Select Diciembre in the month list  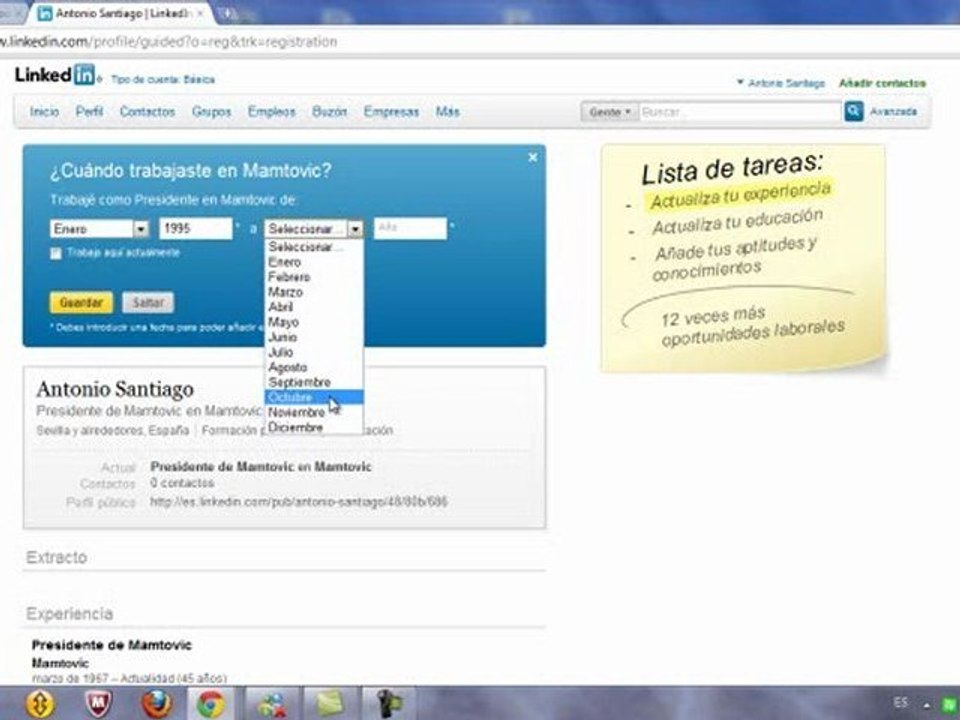(314, 427)
